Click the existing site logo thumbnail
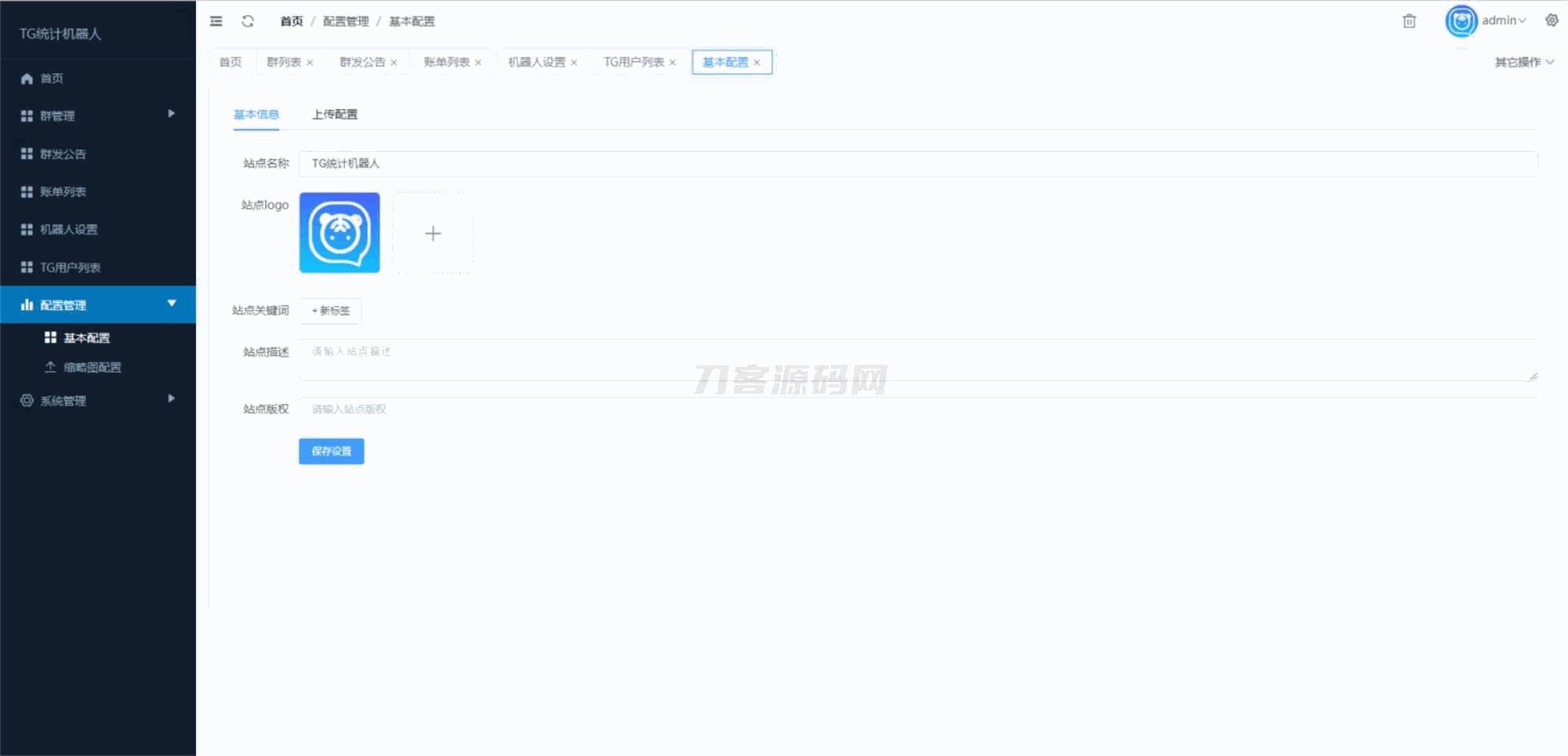Image resolution: width=1568 pixels, height=756 pixels. [x=339, y=233]
